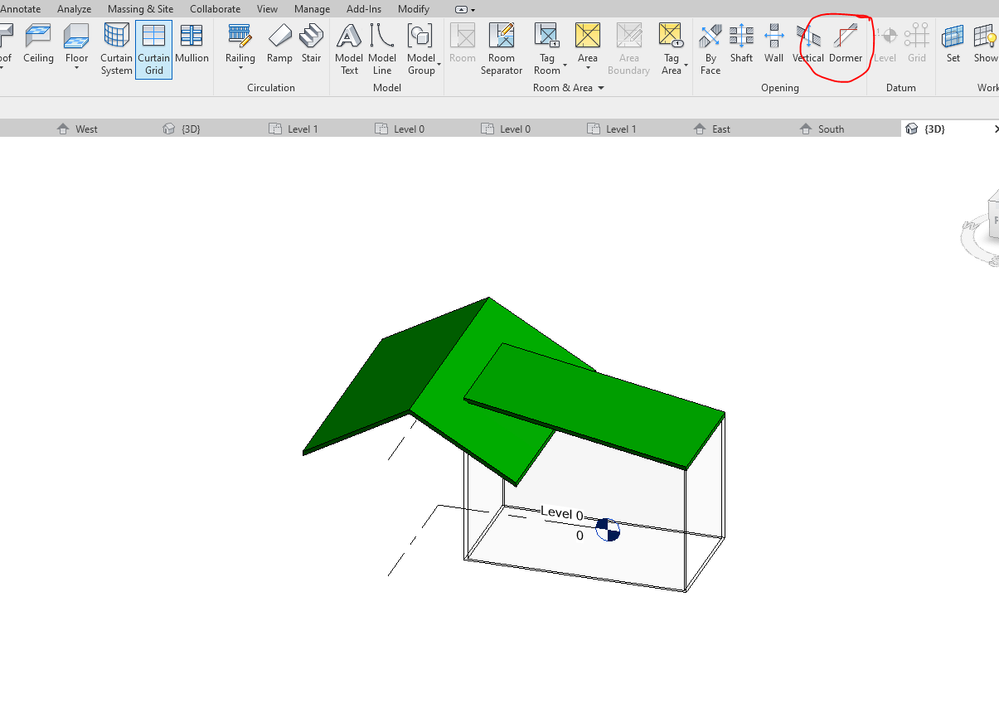Open the Model Group dropdown arrow

point(439,64)
